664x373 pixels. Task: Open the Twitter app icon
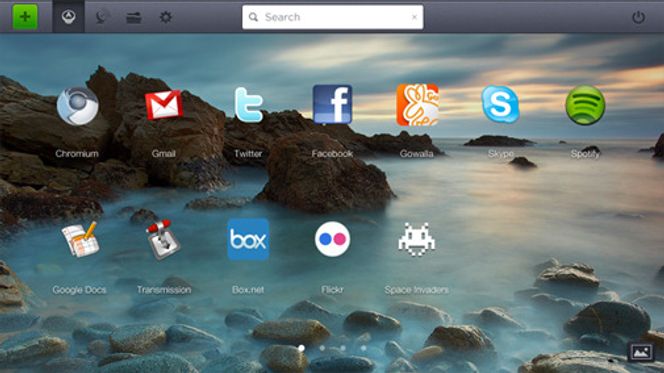249,105
